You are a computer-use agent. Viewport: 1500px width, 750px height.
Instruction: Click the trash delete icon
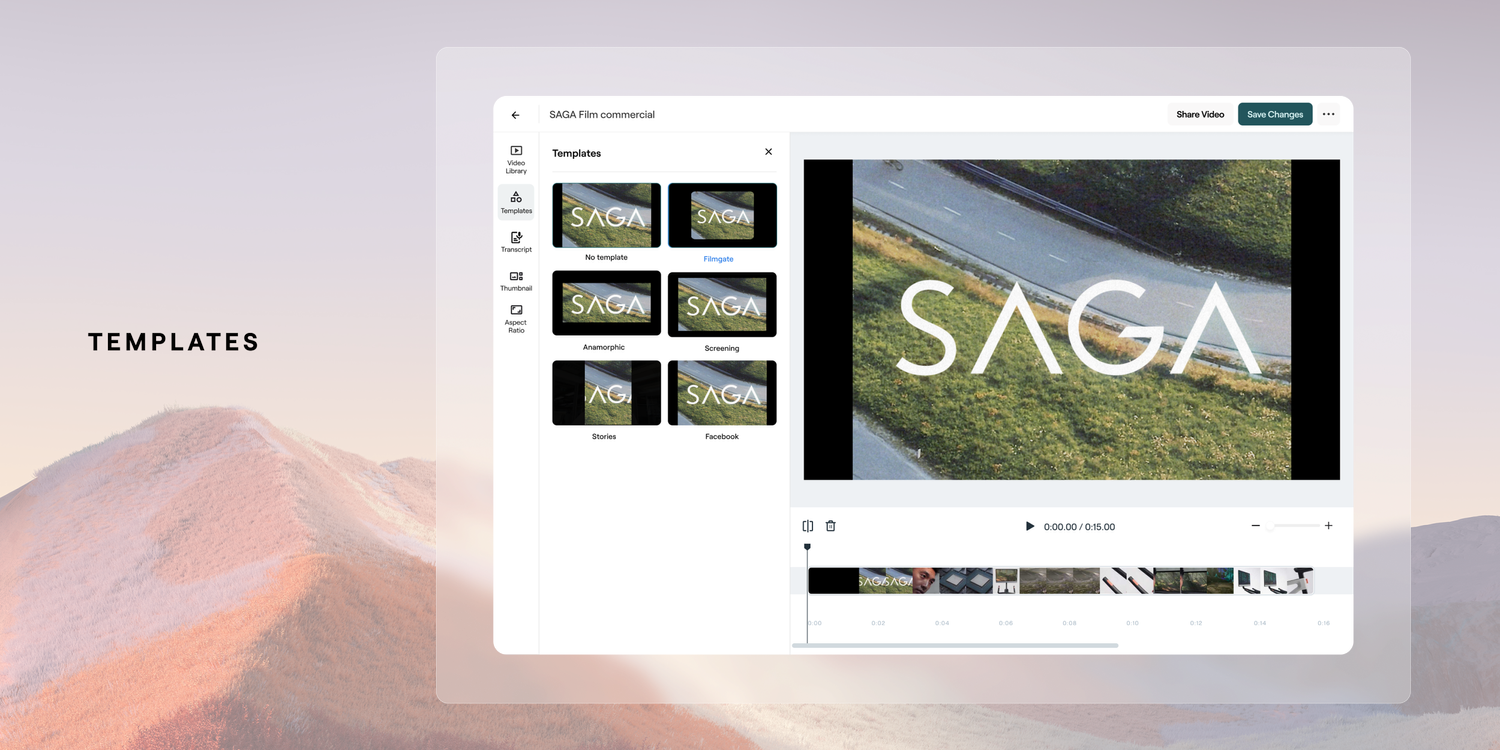(x=830, y=526)
